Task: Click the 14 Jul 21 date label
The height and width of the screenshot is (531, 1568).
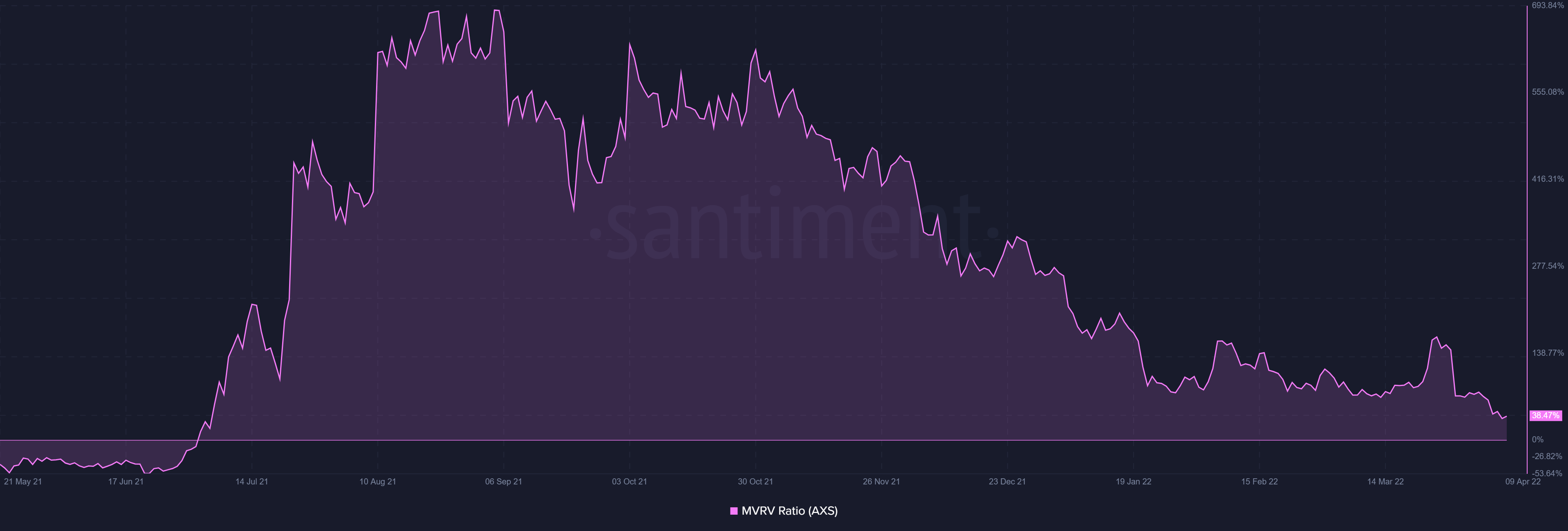Action: click(x=252, y=482)
